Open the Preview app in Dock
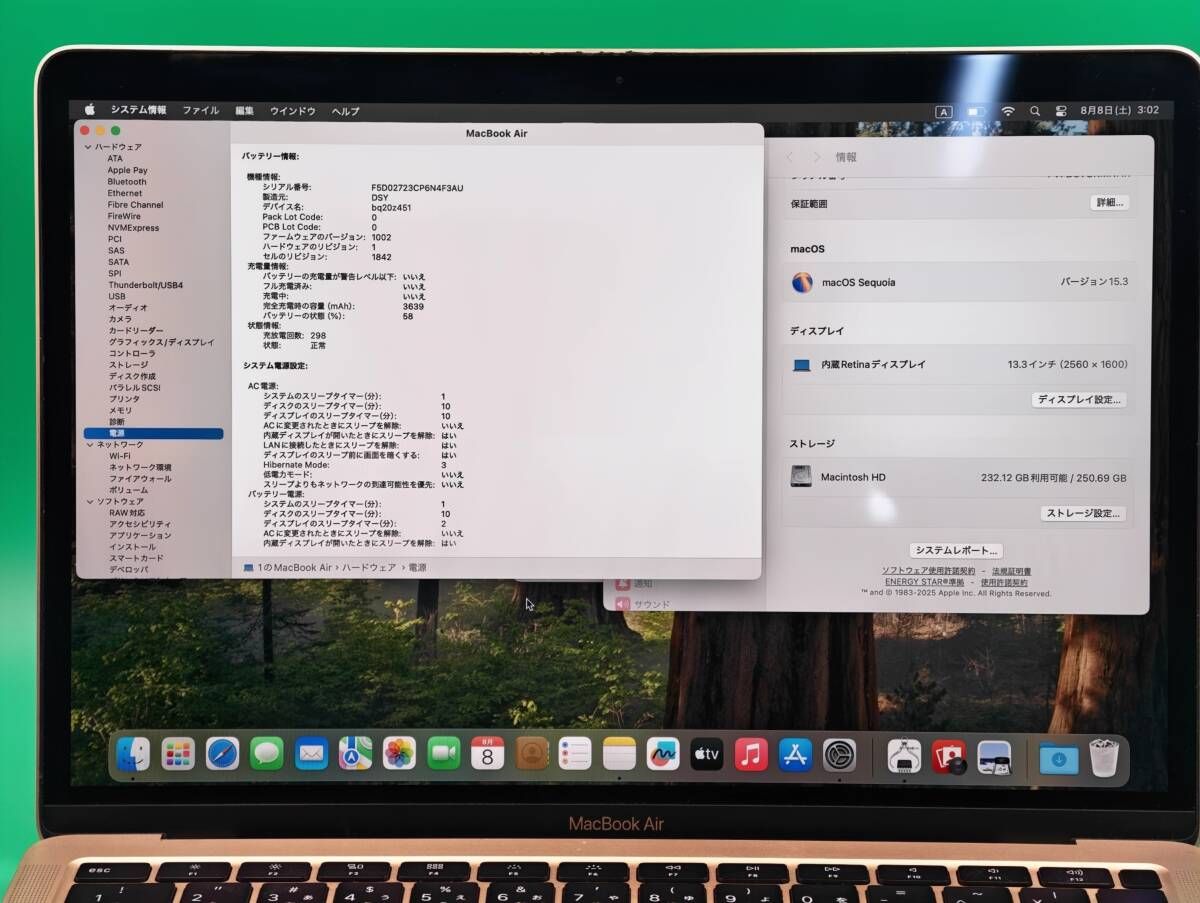 coord(994,757)
